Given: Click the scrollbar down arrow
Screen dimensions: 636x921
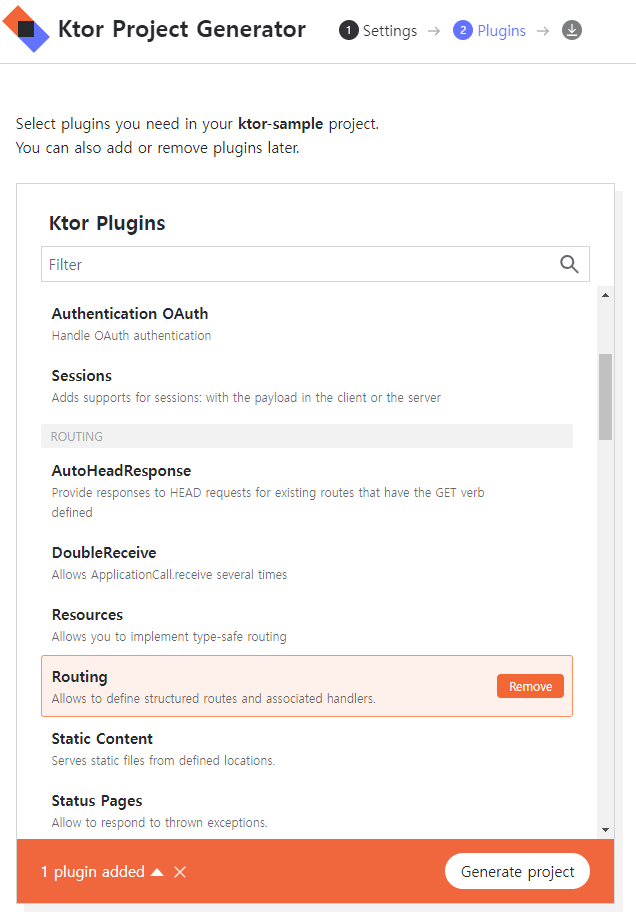Looking at the screenshot, I should [x=605, y=829].
